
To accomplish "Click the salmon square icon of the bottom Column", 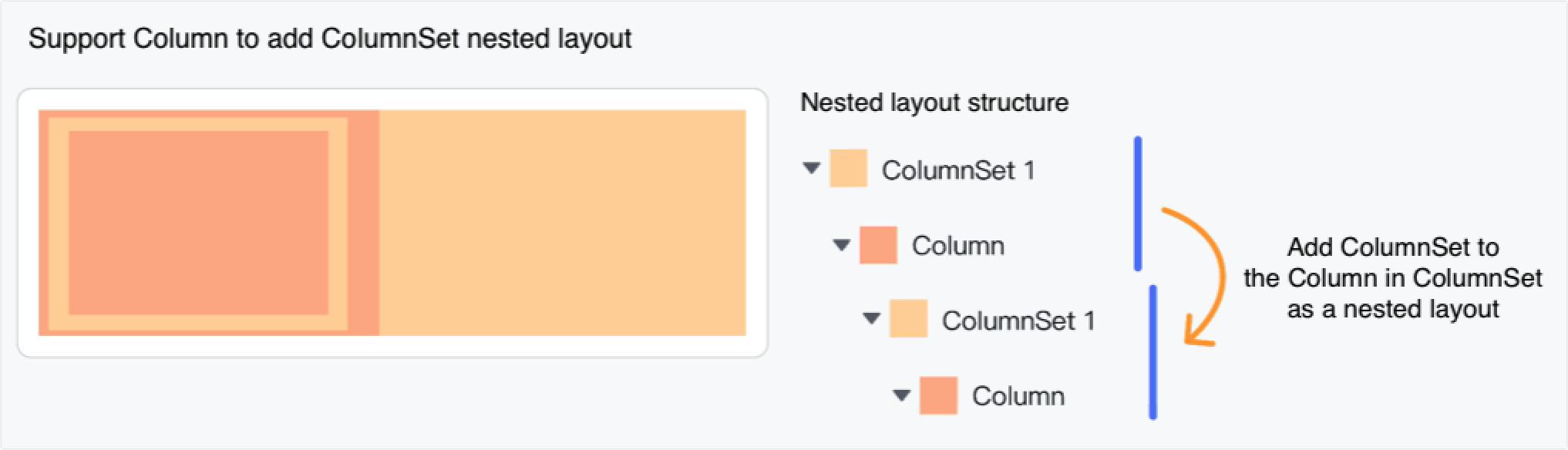I will pyautogui.click(x=938, y=395).
